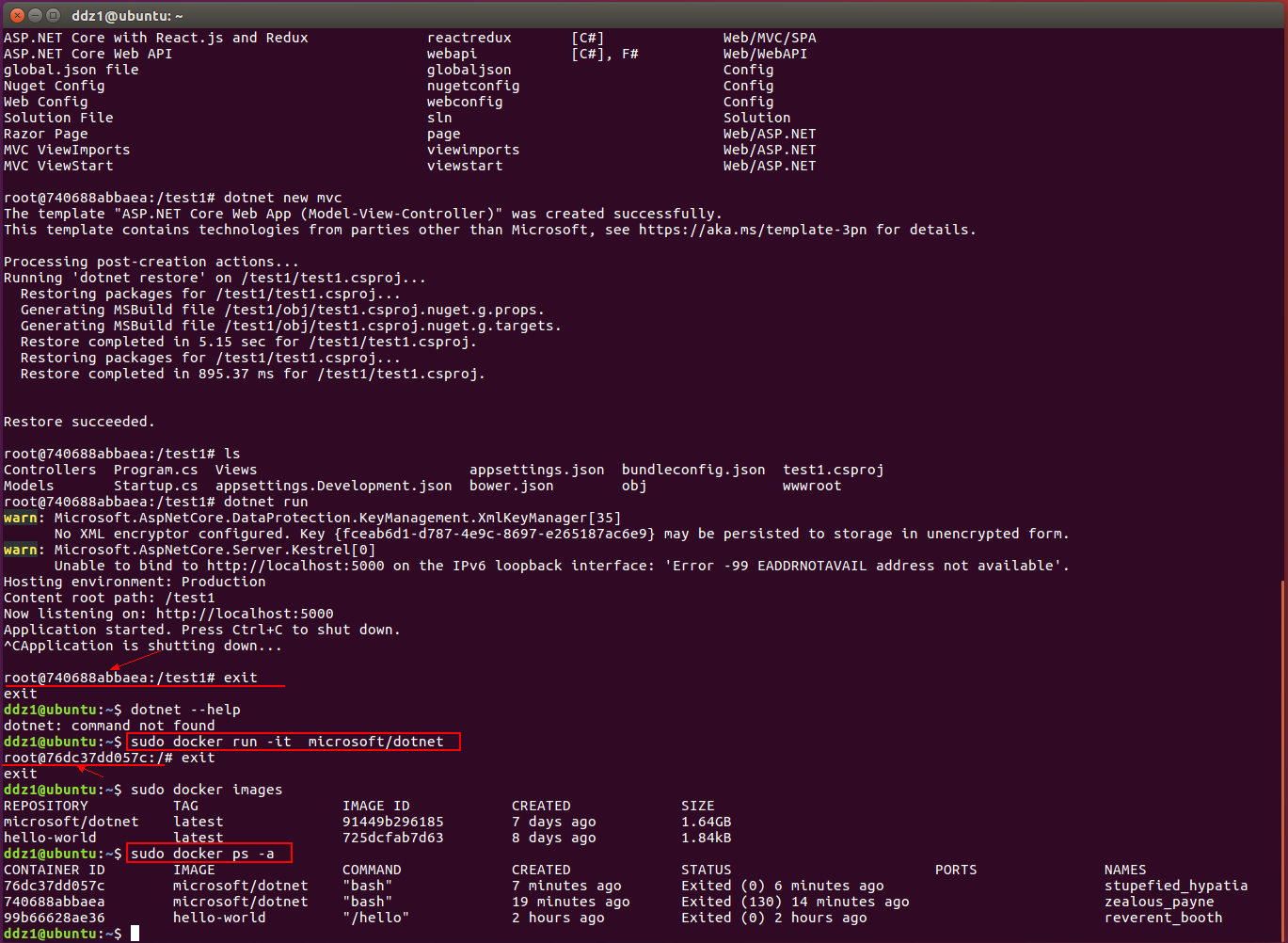Click 'Content root path: /test1' line

pos(109,598)
